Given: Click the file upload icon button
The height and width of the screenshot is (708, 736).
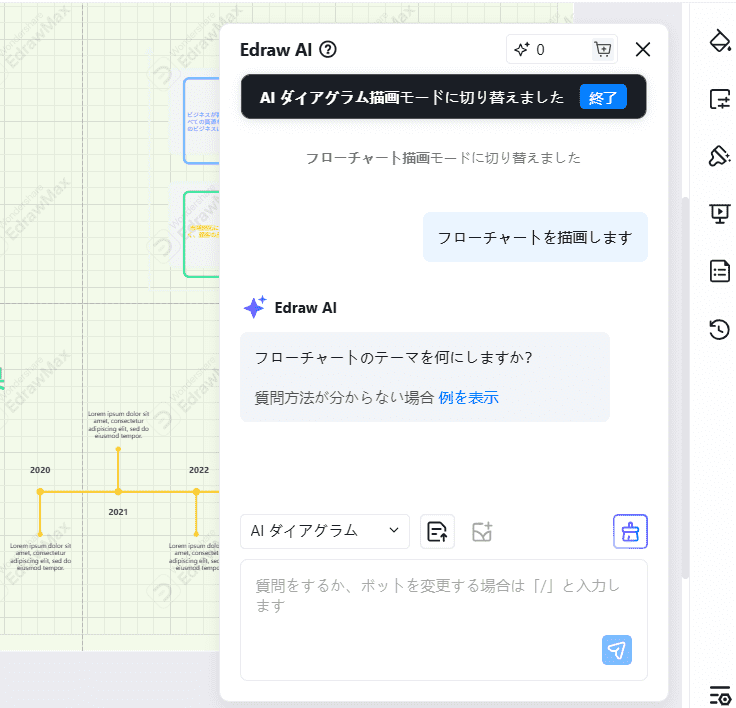Looking at the screenshot, I should tap(437, 531).
